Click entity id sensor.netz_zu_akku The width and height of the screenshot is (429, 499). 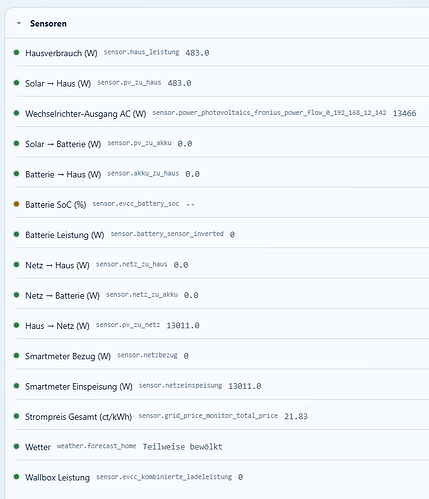(142, 295)
